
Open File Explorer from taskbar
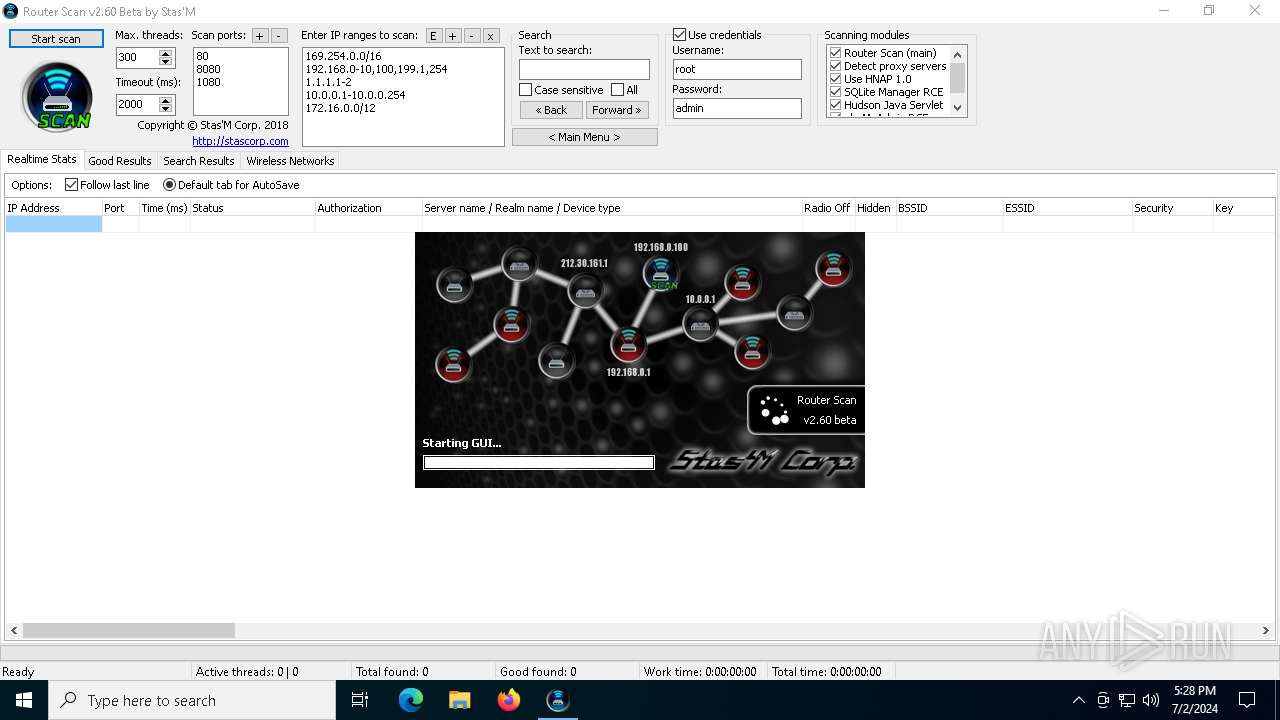coord(460,700)
